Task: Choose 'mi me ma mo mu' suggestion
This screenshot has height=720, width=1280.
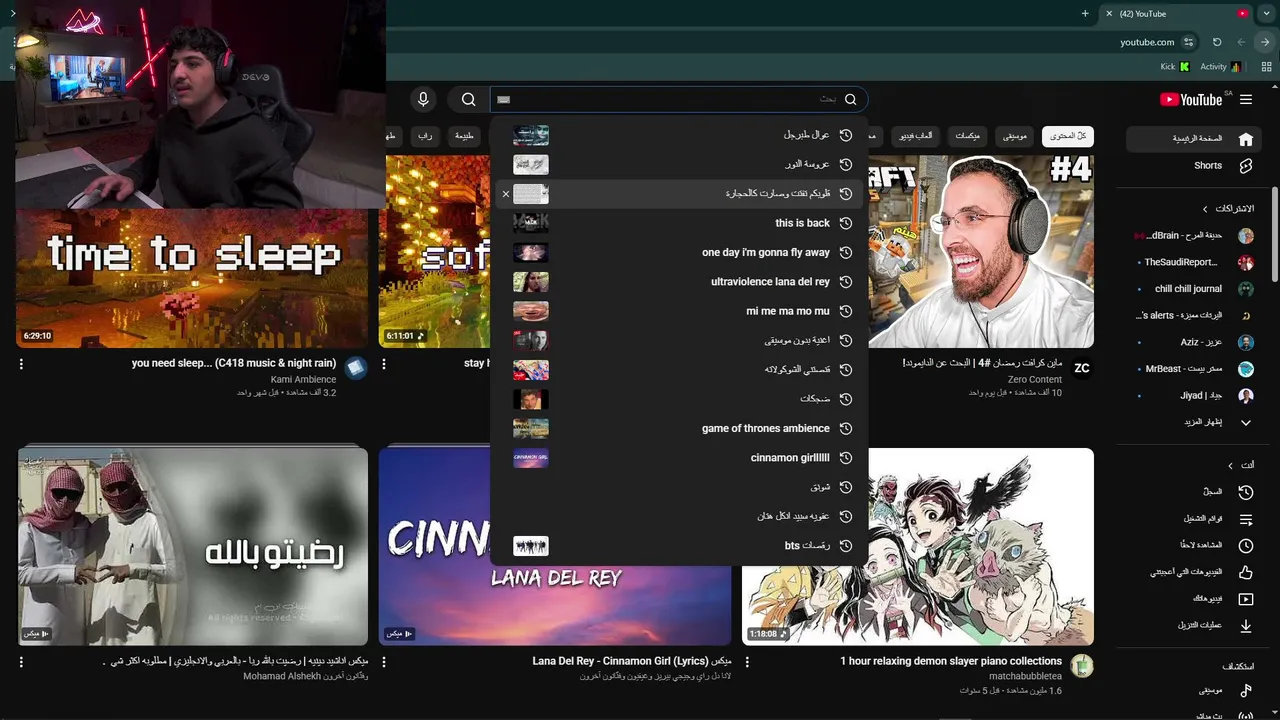Action: (x=678, y=311)
